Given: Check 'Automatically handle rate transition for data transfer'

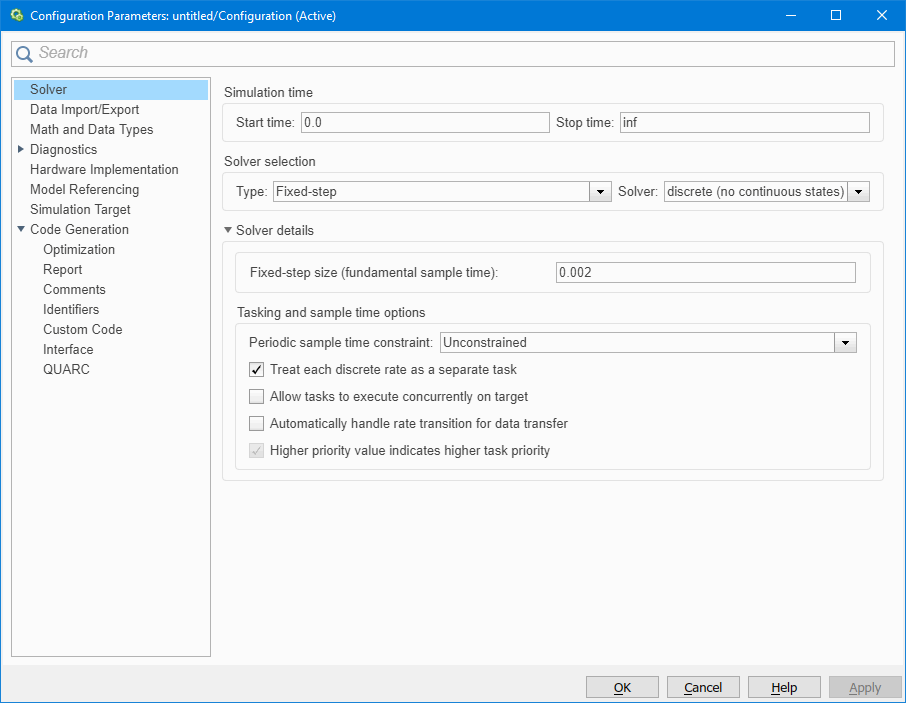Looking at the screenshot, I should pos(257,424).
